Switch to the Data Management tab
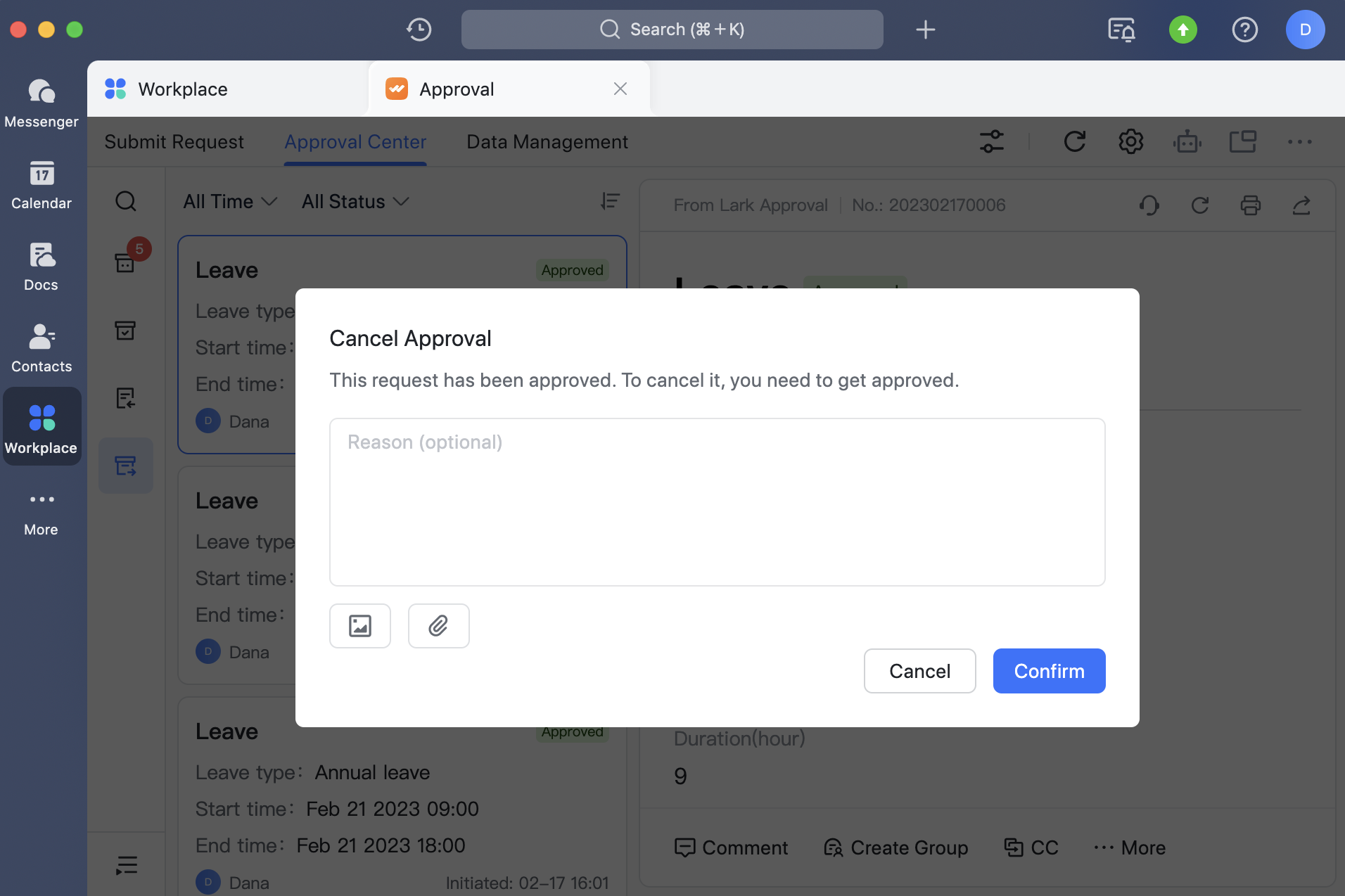 (547, 141)
